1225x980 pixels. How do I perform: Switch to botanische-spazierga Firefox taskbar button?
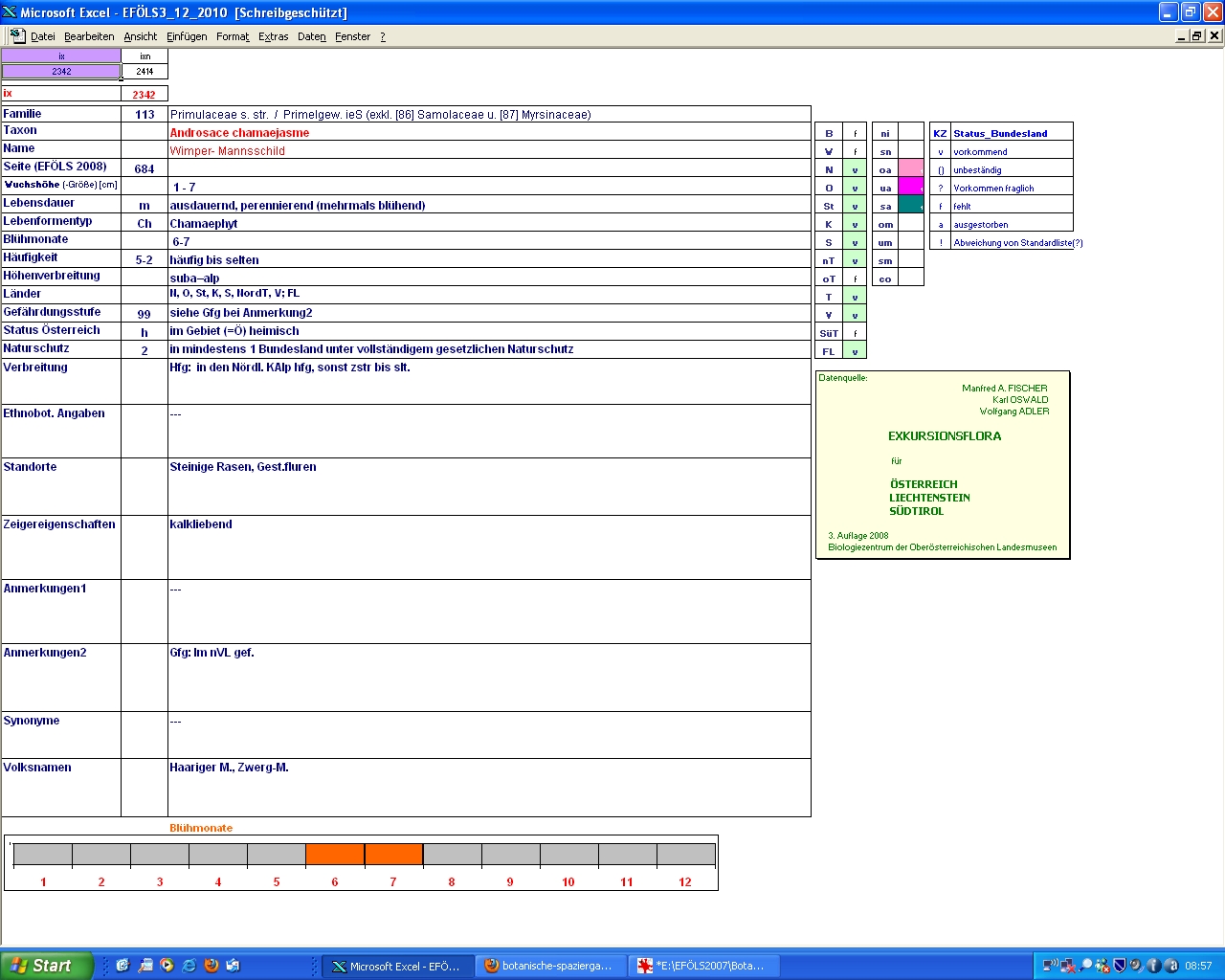point(549,967)
